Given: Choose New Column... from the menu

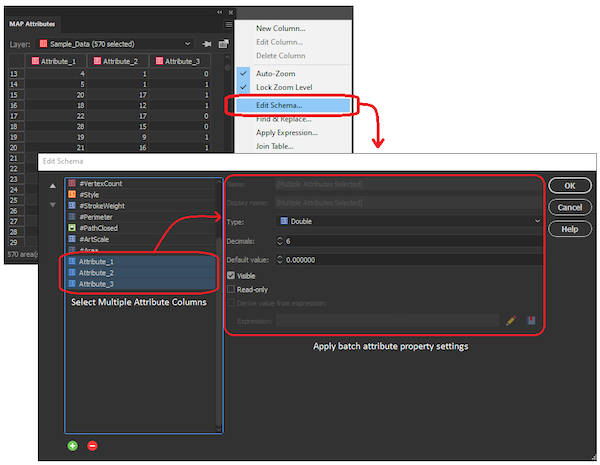Looking at the screenshot, I should 280,28.
